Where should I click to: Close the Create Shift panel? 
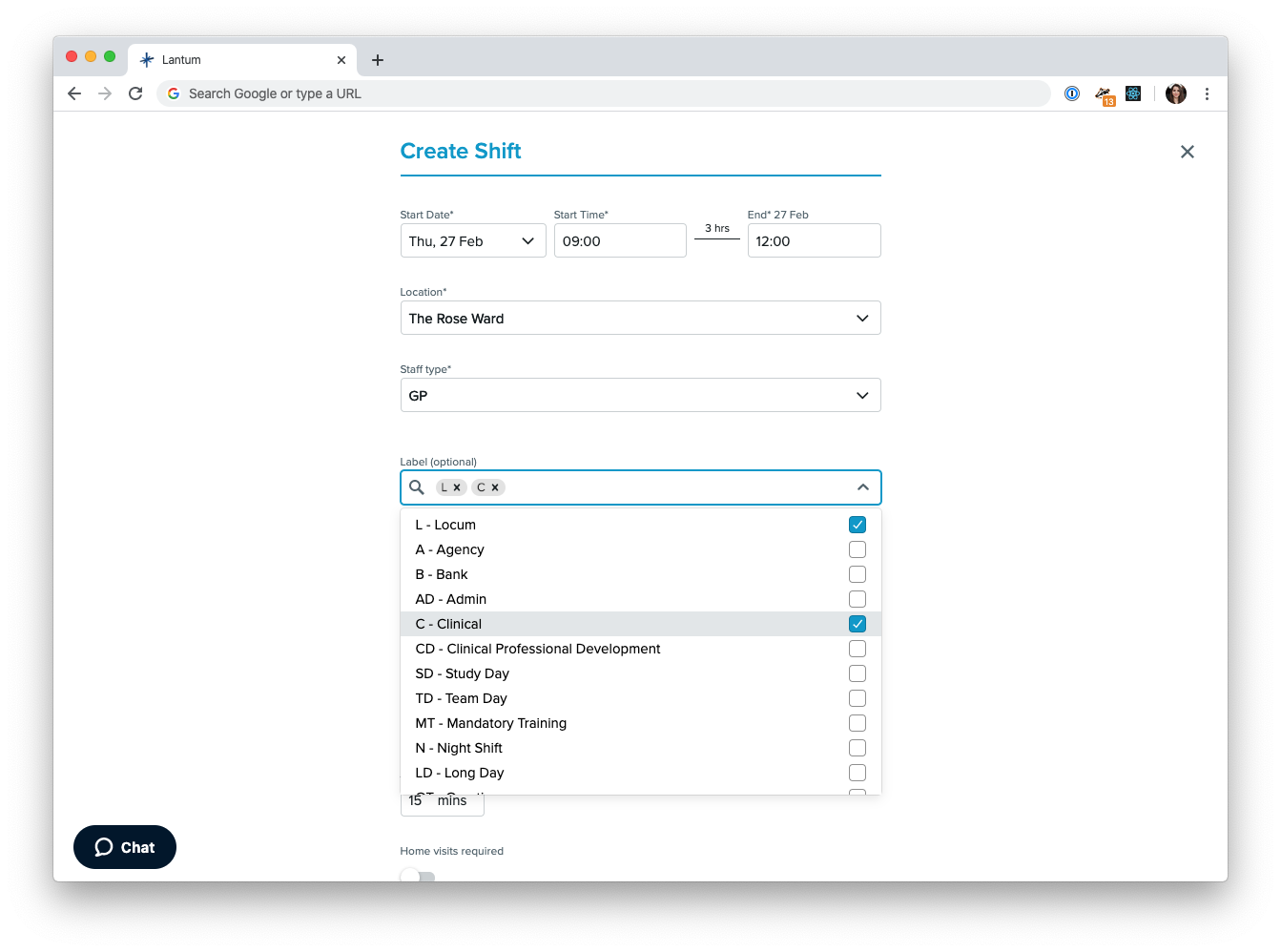[x=1187, y=151]
